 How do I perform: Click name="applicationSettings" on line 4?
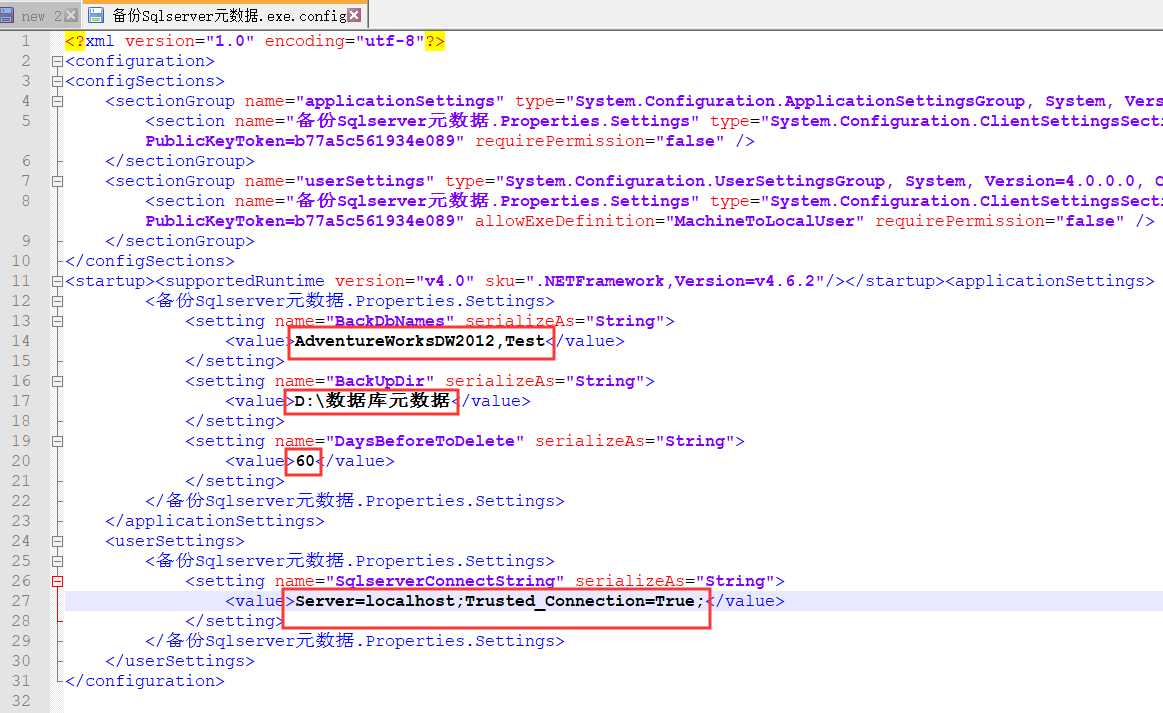[x=375, y=101]
